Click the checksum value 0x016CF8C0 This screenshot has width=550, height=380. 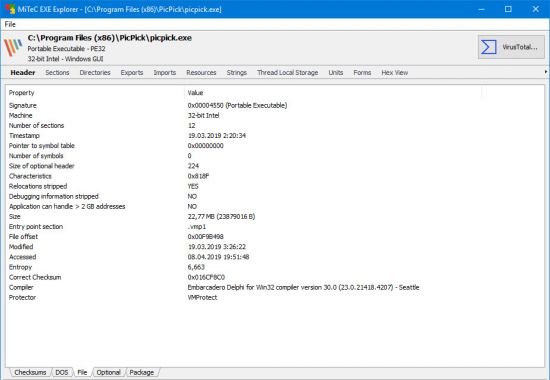(206, 277)
